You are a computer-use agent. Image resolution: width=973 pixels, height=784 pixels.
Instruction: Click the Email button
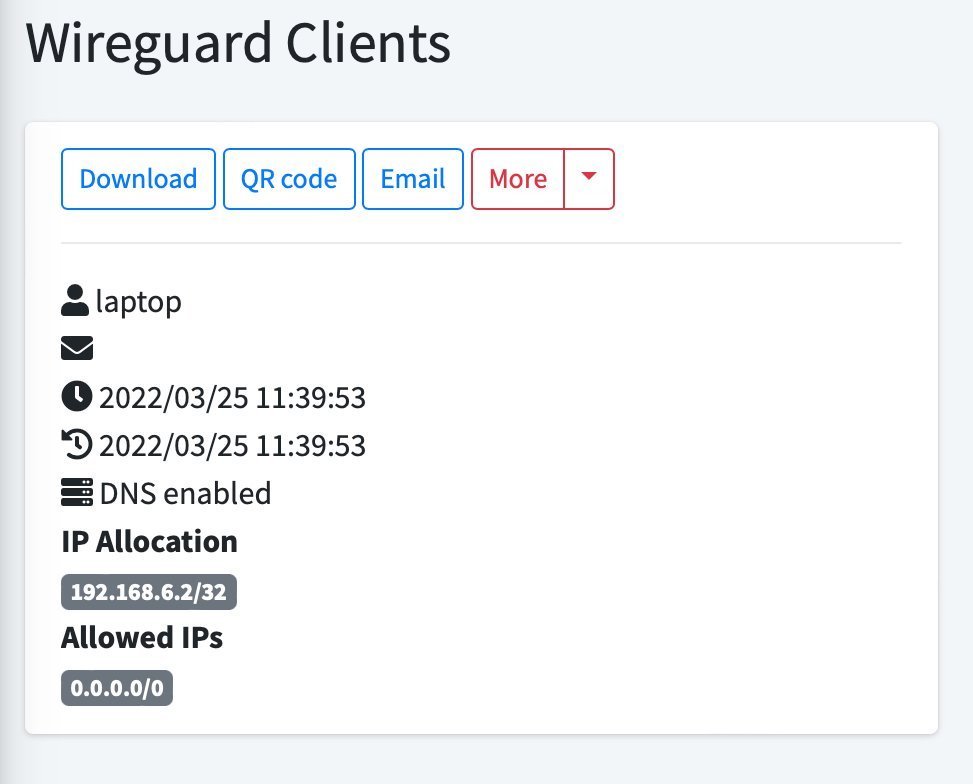pos(412,179)
